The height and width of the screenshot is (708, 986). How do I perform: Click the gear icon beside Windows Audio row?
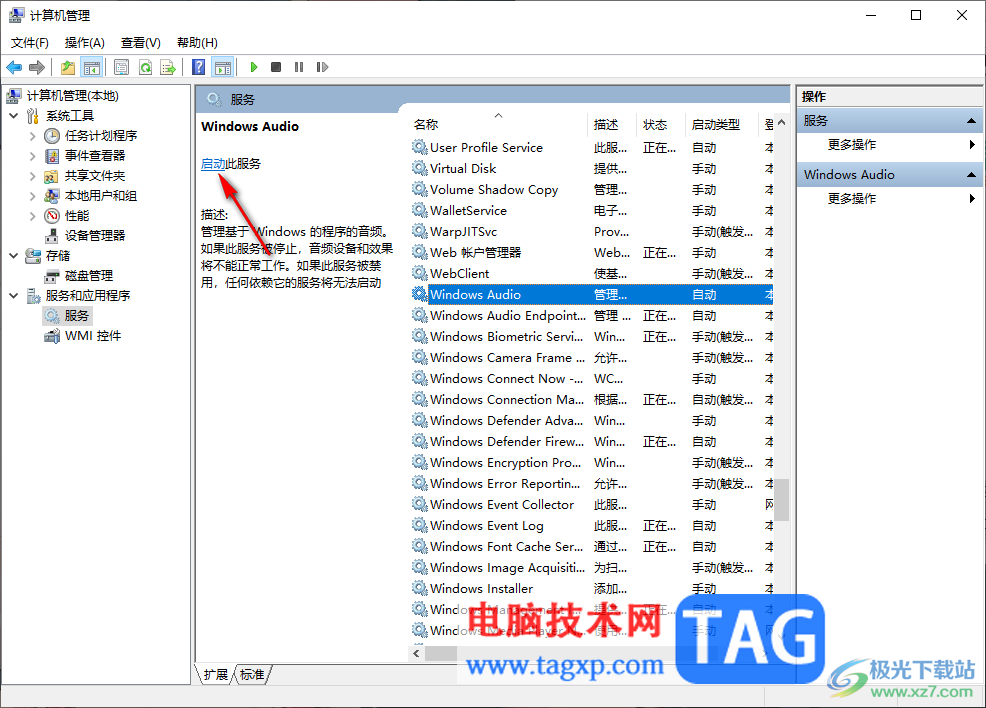point(419,294)
